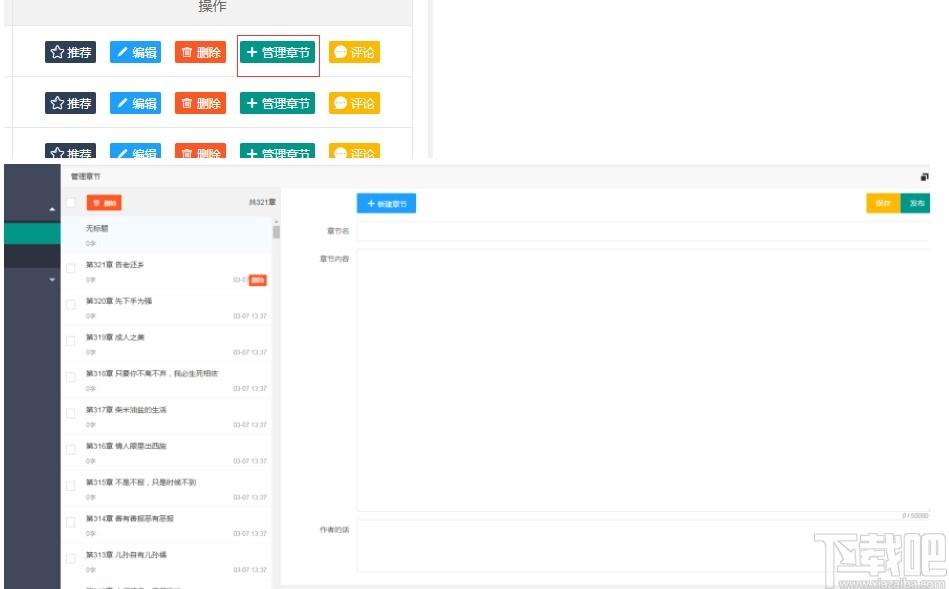Screen dimensions: 949x589
Task: Click the orange 删除 trash button in first row
Action: [x=200, y=52]
